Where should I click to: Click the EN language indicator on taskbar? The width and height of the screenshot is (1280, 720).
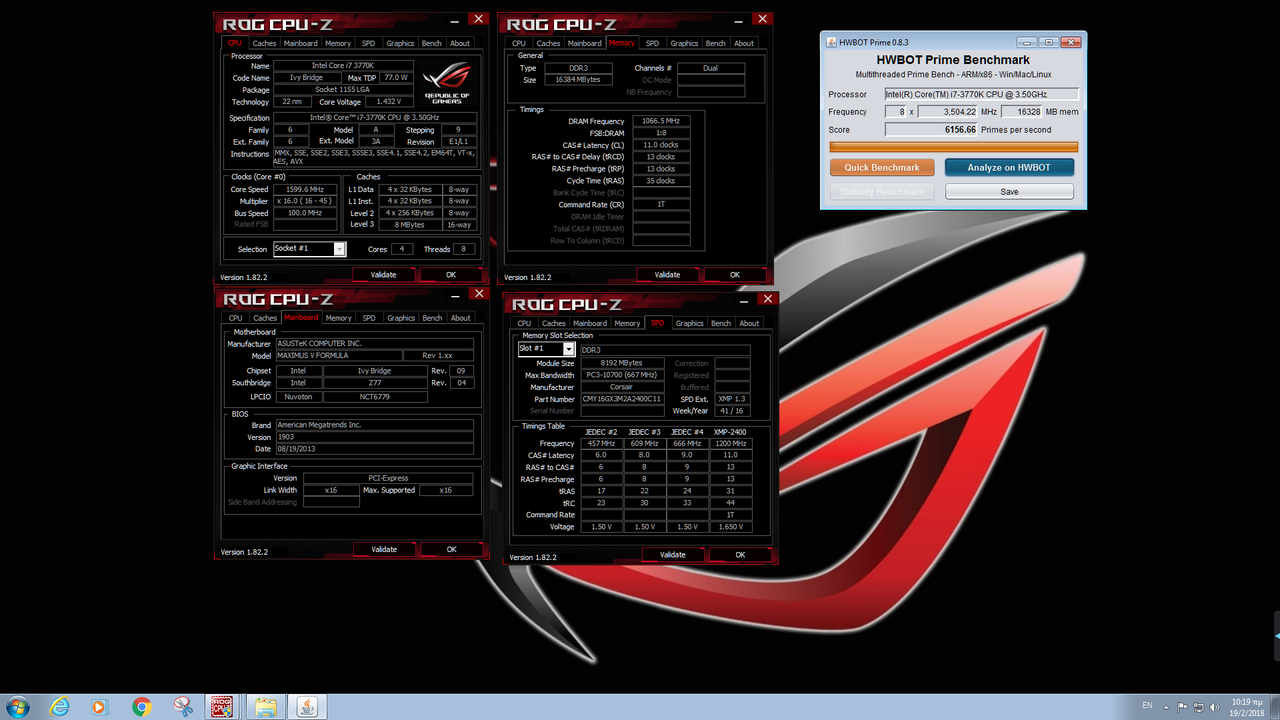pos(1147,707)
